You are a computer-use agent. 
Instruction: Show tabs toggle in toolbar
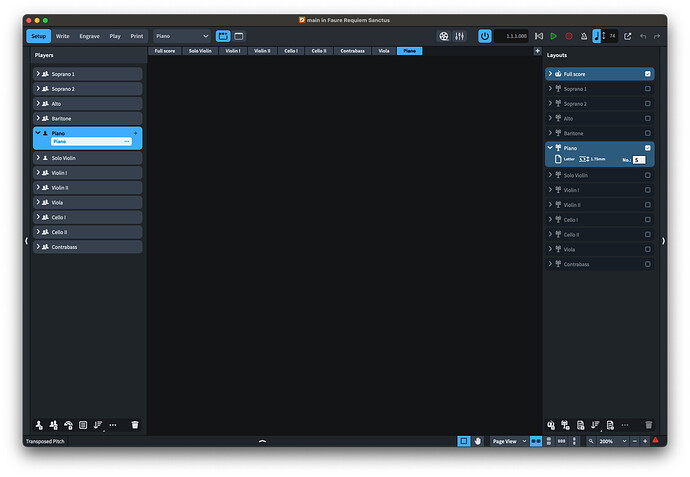click(x=223, y=36)
